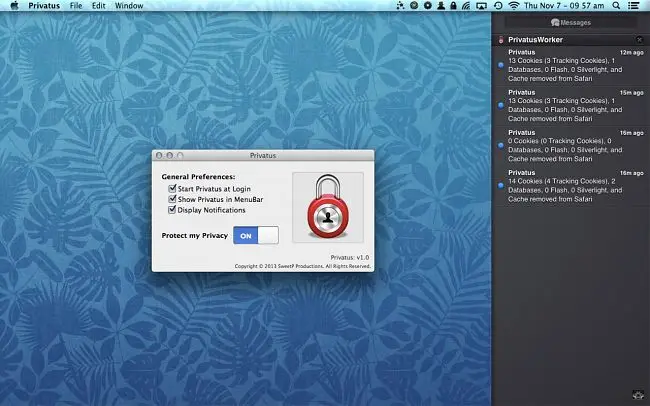This screenshot has width=650, height=406.
Task: Toggle Show Privatus in MenuBar checkbox
Action: coord(172,199)
